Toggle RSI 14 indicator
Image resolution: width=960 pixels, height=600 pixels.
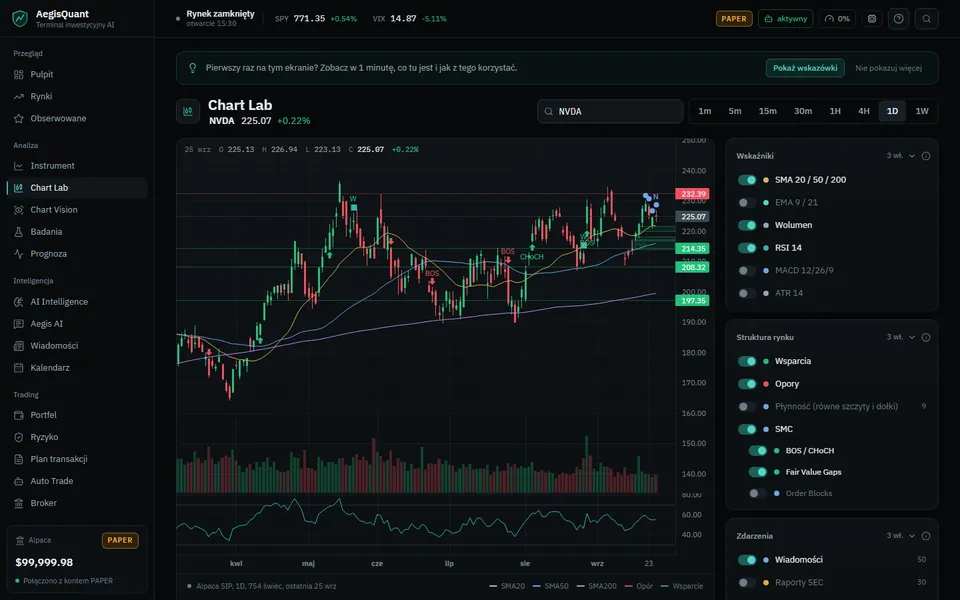point(747,248)
